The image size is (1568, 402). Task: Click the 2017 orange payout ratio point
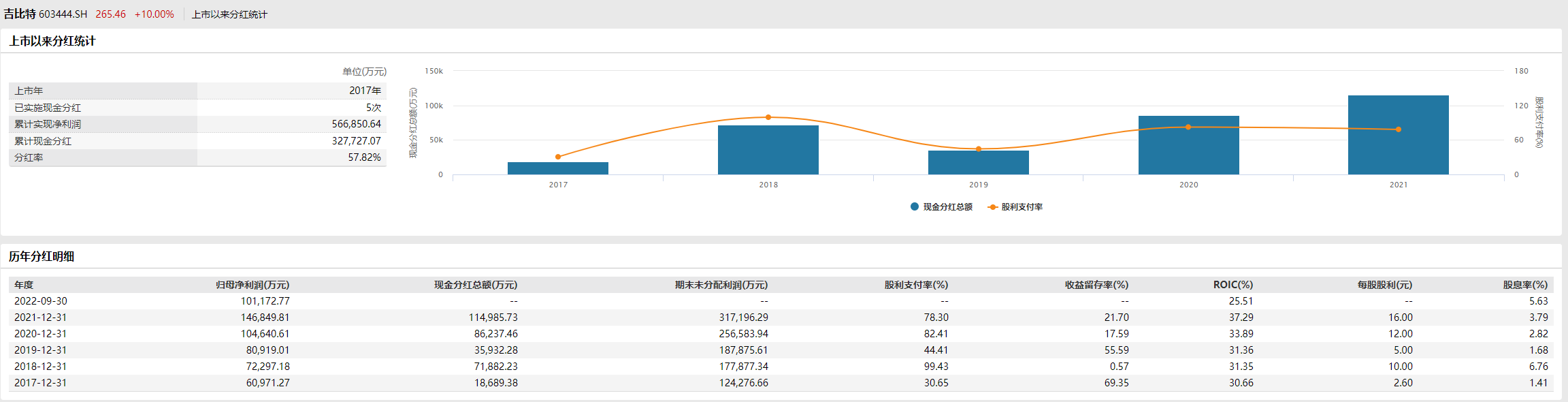coord(558,157)
